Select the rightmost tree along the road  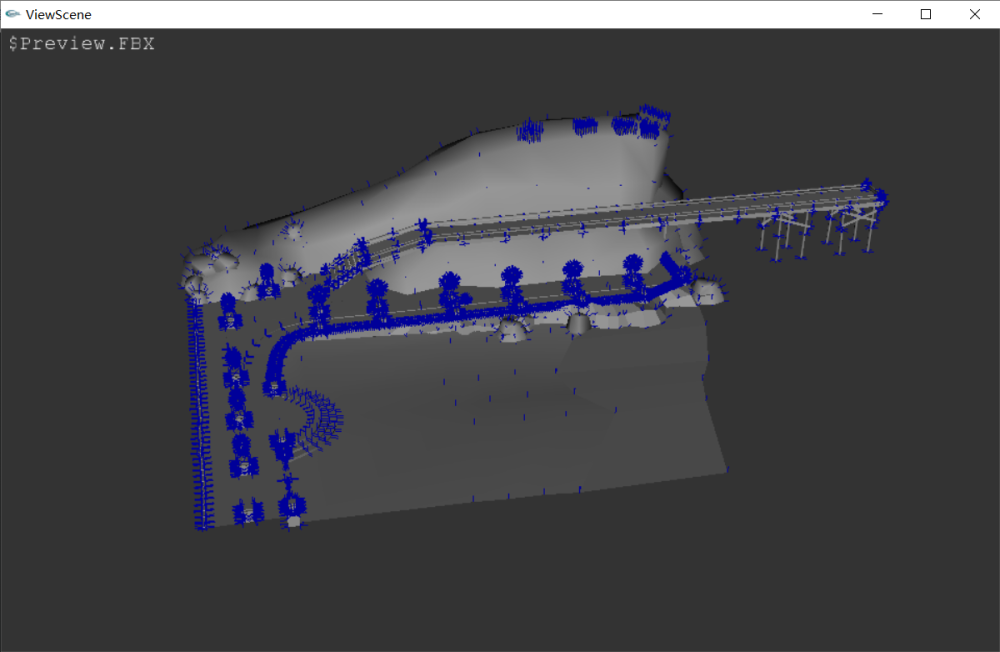pos(633,270)
